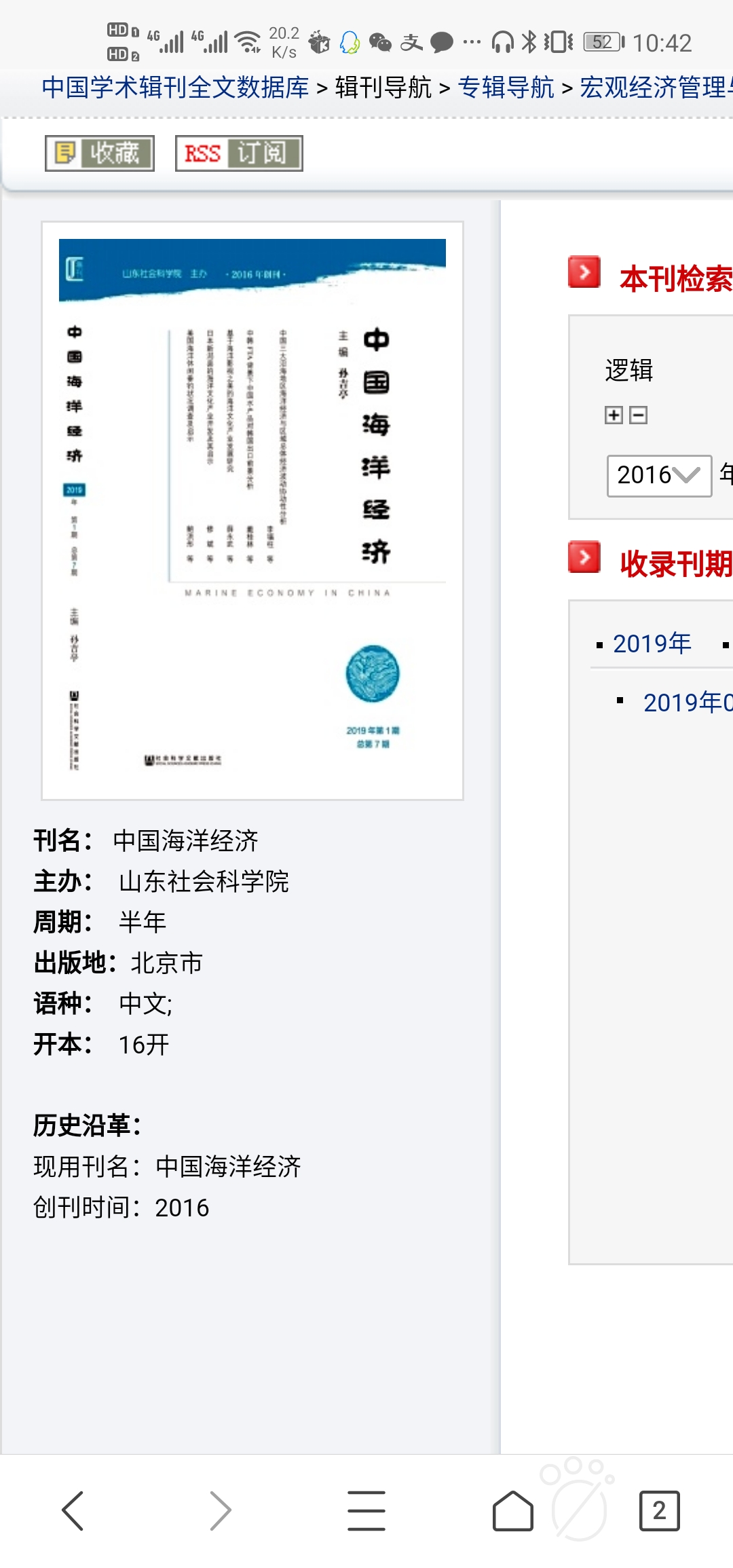The height and width of the screenshot is (1568, 733).
Task: Tap the headphone icon in status bar
Action: coord(502,42)
